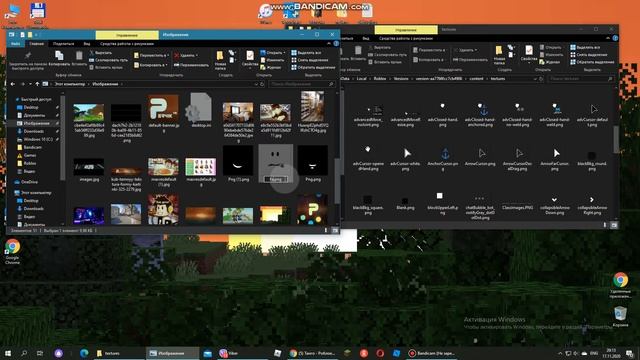Click Снять выделение in Изображения window
This screenshot has height=360, width=640.
(x=311, y=60)
